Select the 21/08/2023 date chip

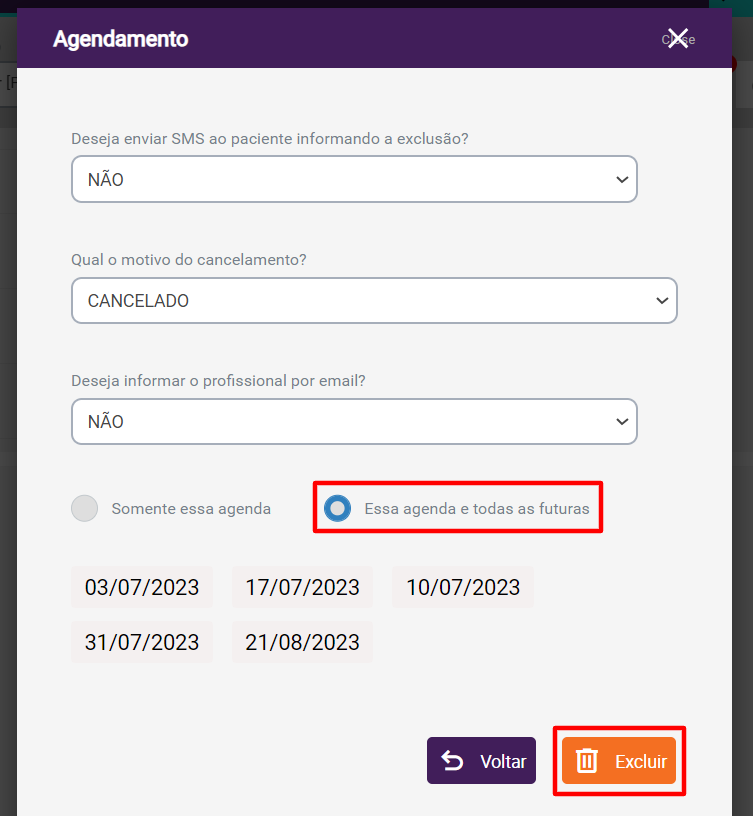(x=302, y=642)
